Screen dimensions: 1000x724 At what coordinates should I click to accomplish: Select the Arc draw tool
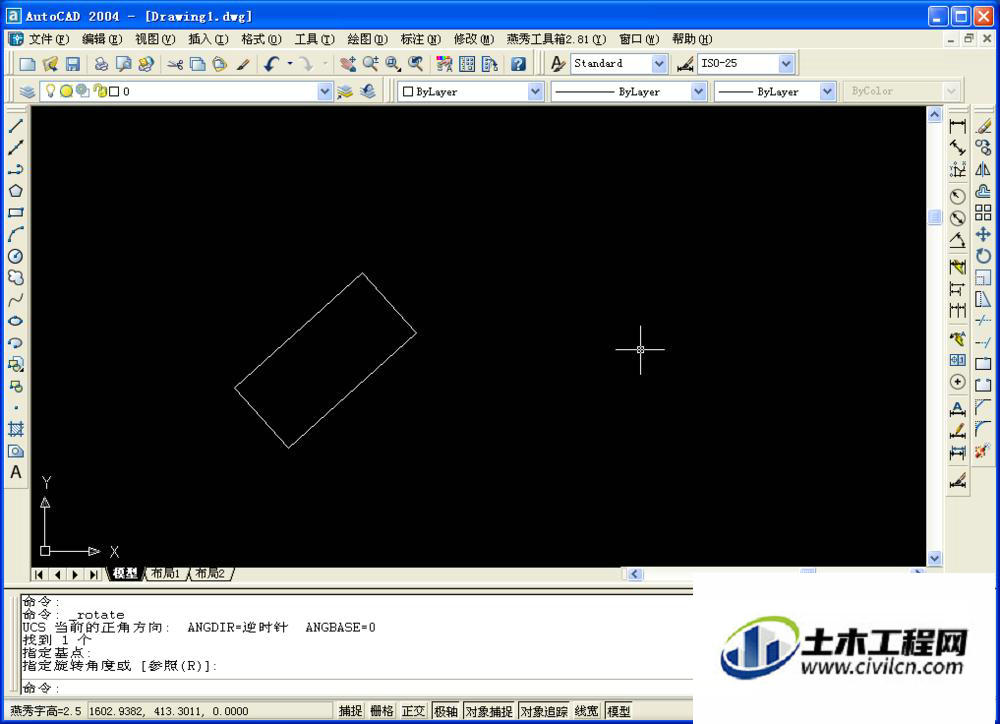[16, 234]
